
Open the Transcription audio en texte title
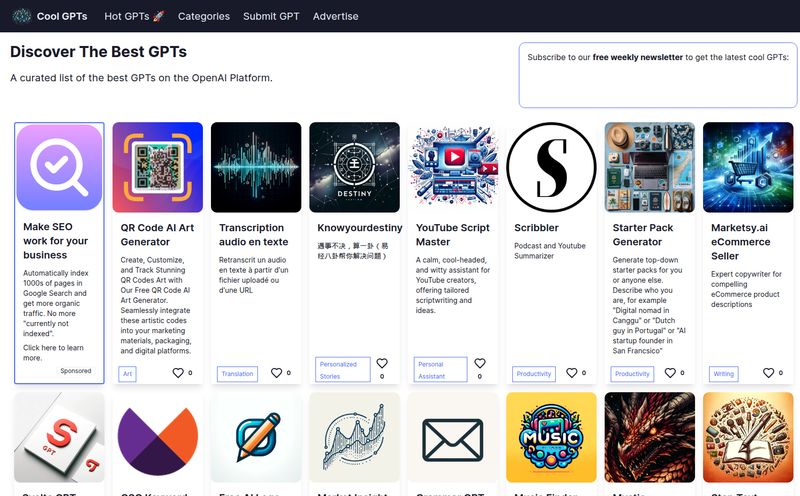[x=254, y=235]
